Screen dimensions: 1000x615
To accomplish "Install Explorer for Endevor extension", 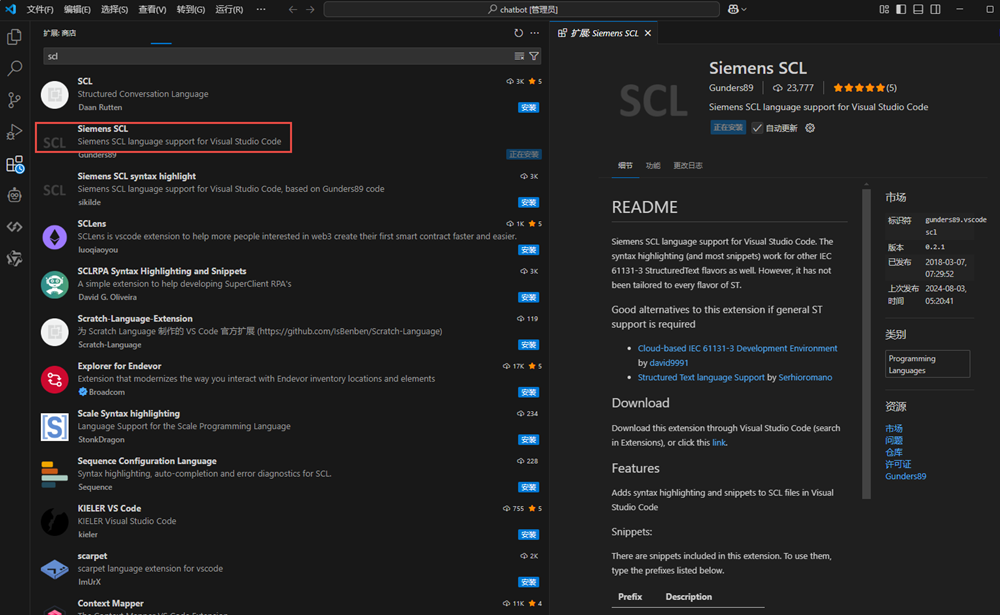I will coord(529,392).
